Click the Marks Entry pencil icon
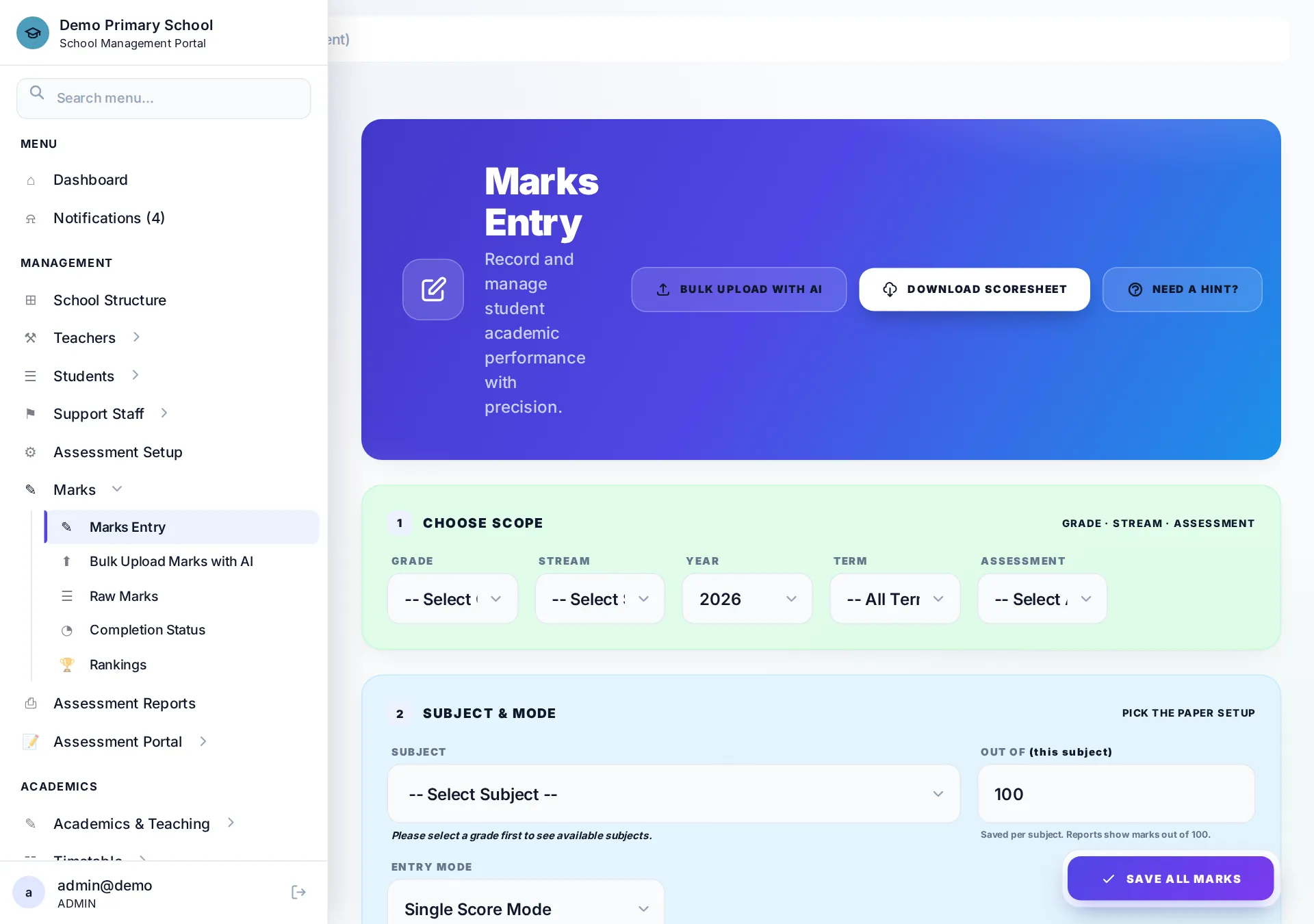Image resolution: width=1314 pixels, height=924 pixels. [66, 527]
